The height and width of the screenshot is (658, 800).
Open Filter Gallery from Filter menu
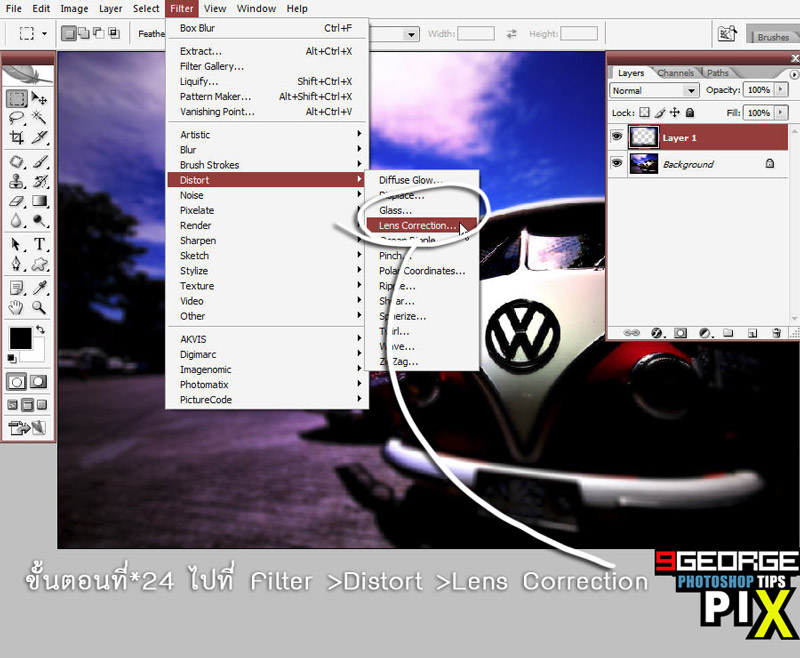click(x=265, y=66)
